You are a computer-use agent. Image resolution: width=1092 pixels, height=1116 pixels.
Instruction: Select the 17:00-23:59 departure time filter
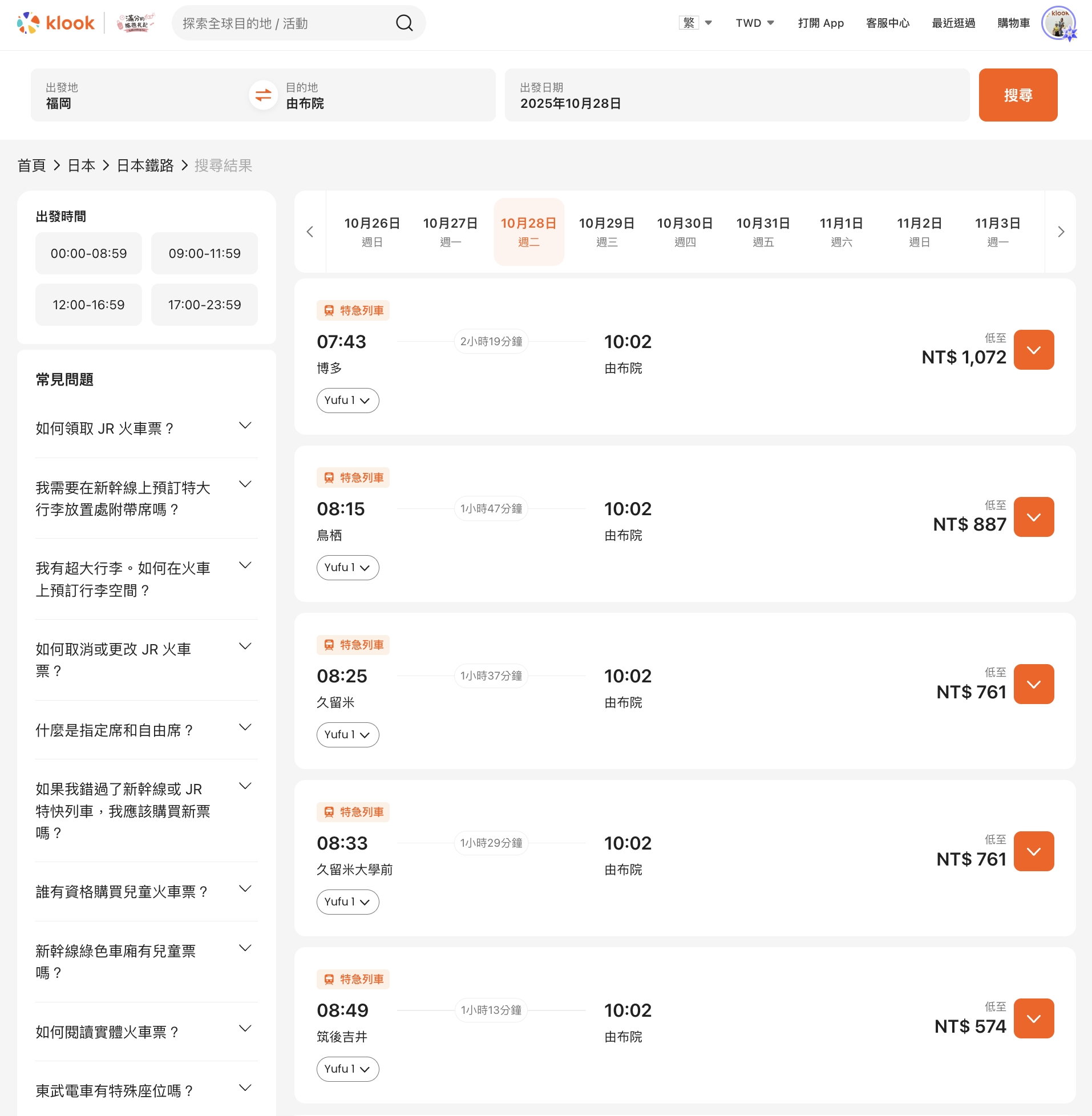coord(204,305)
